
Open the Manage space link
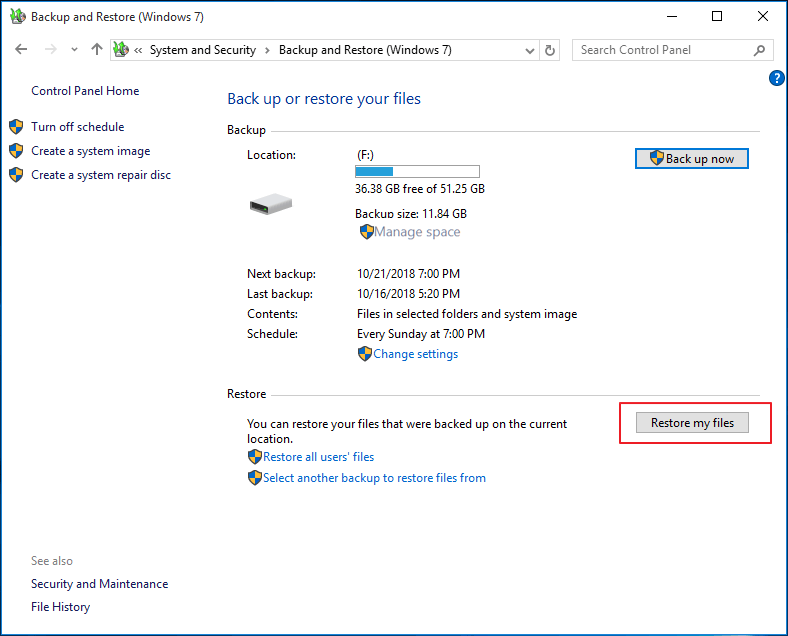(x=416, y=232)
